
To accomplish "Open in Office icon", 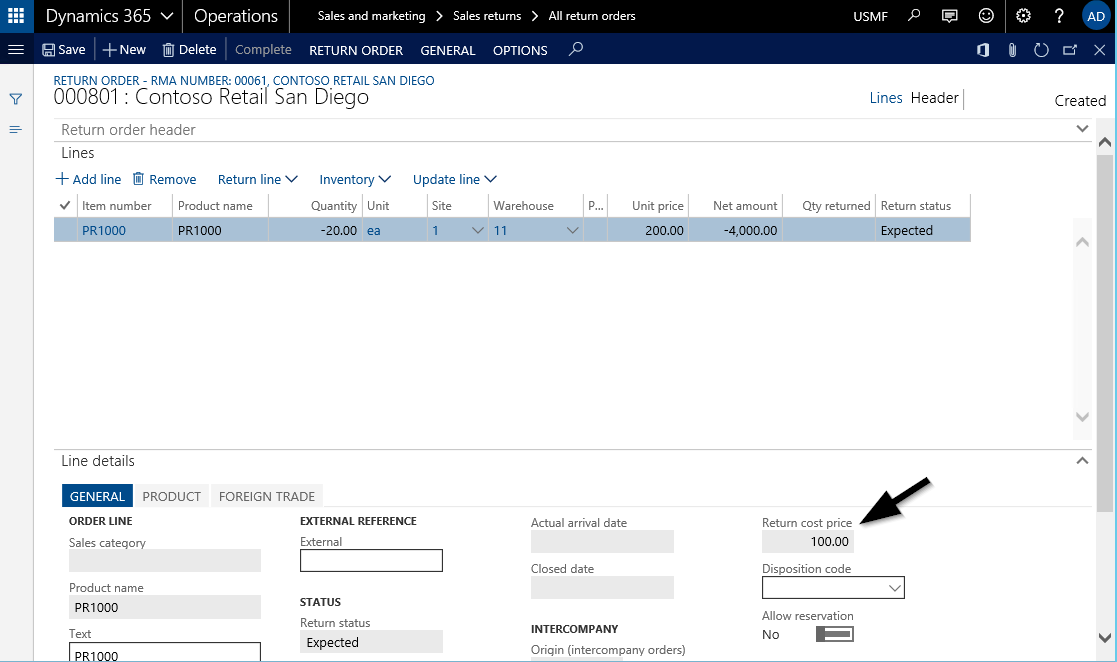I will click(983, 50).
